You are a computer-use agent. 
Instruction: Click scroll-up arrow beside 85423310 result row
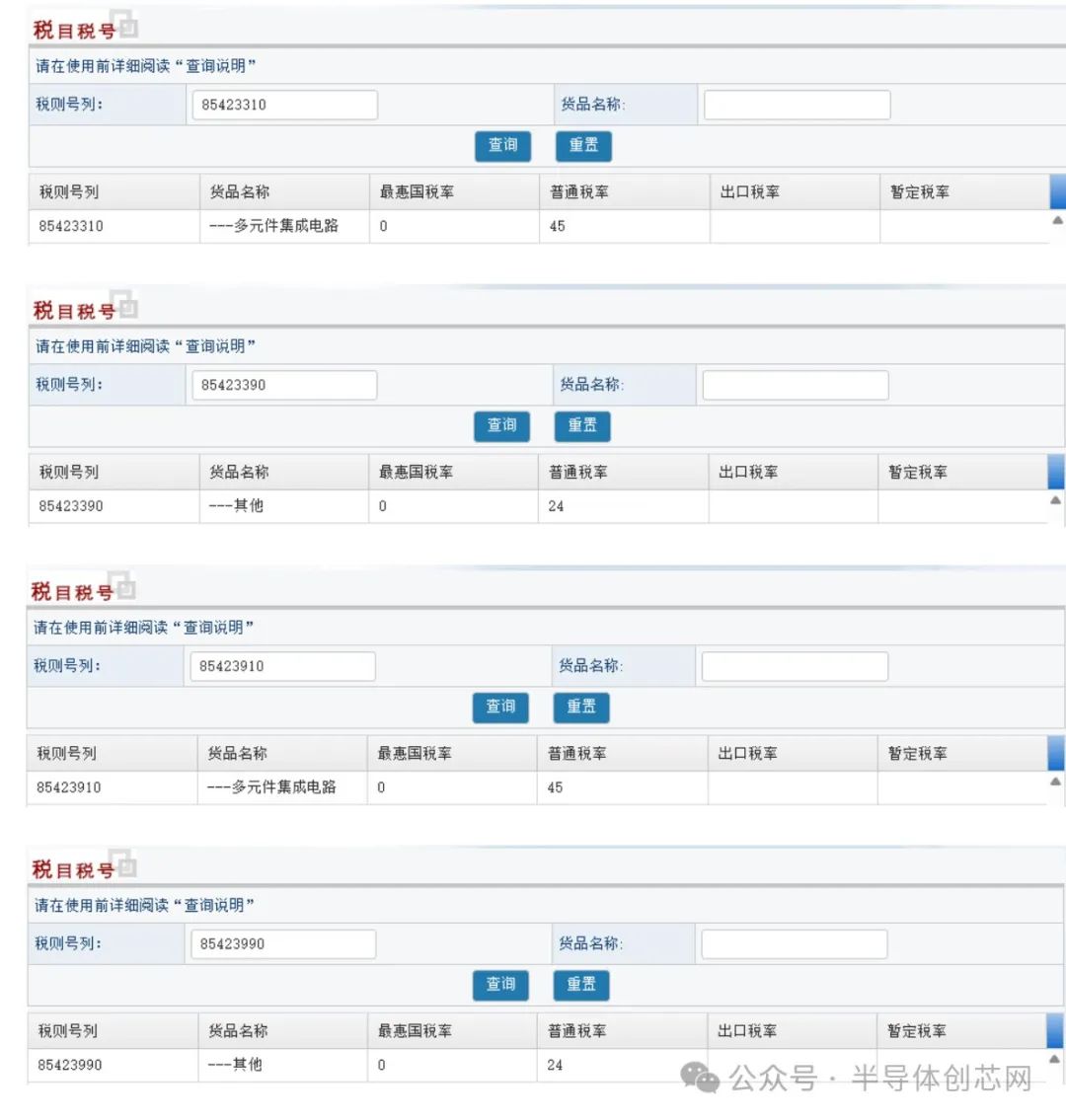click(x=1057, y=221)
